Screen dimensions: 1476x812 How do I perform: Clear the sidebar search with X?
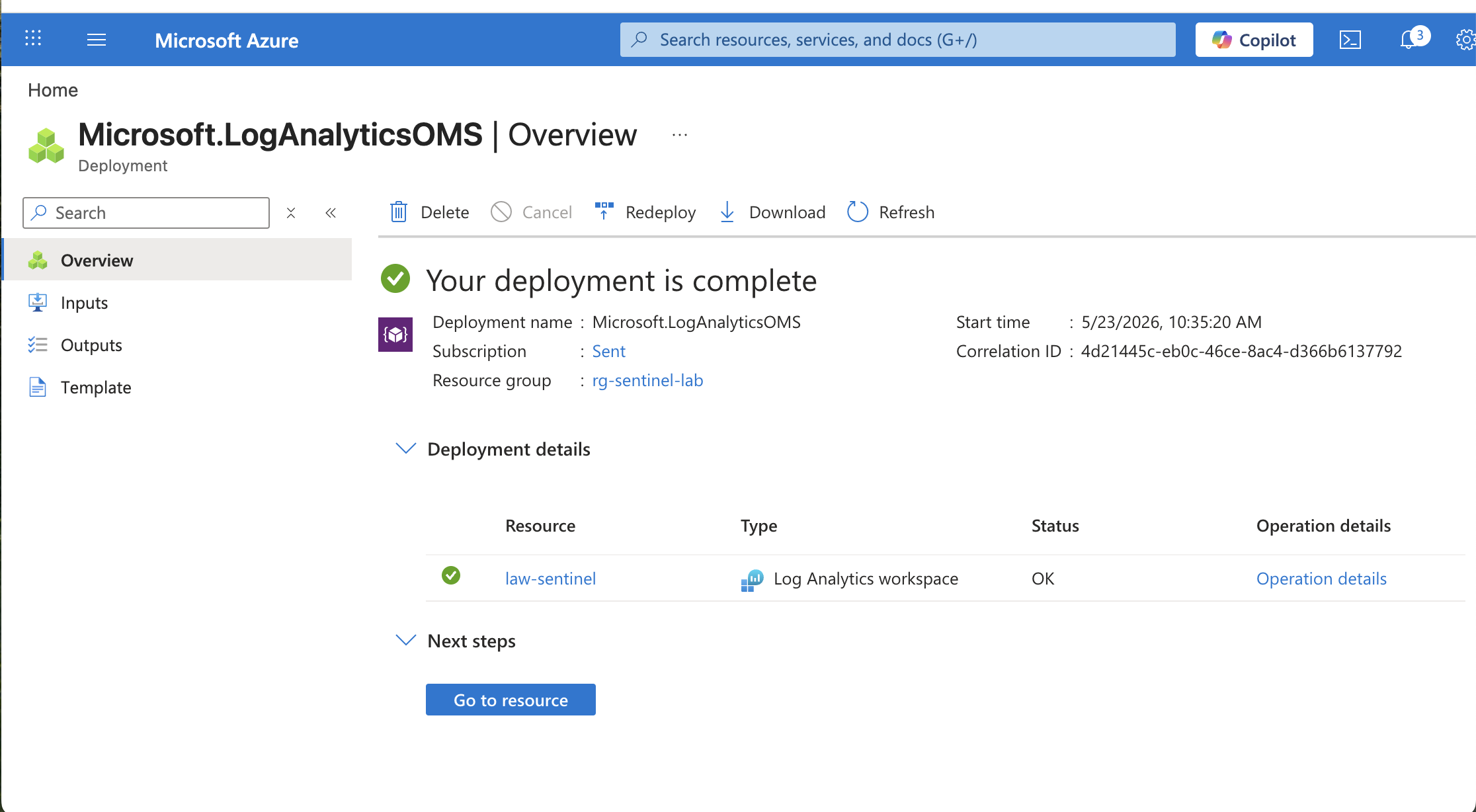[291, 213]
